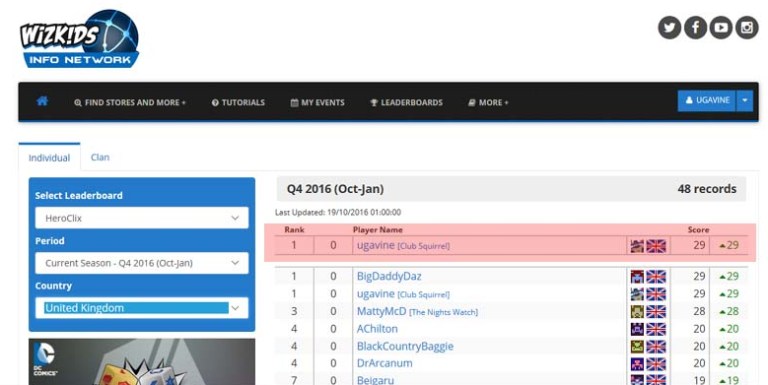Open the HeroClix leaderboard dropdown
The image size is (768, 385).
coord(142,218)
